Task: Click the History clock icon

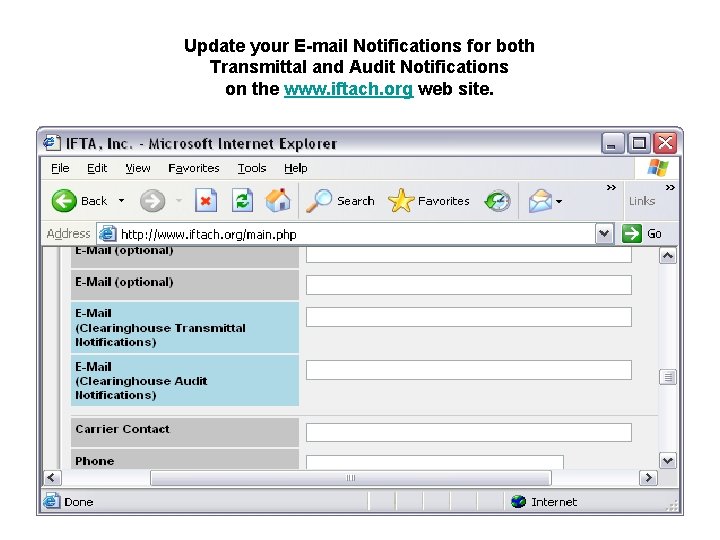Action: click(497, 201)
